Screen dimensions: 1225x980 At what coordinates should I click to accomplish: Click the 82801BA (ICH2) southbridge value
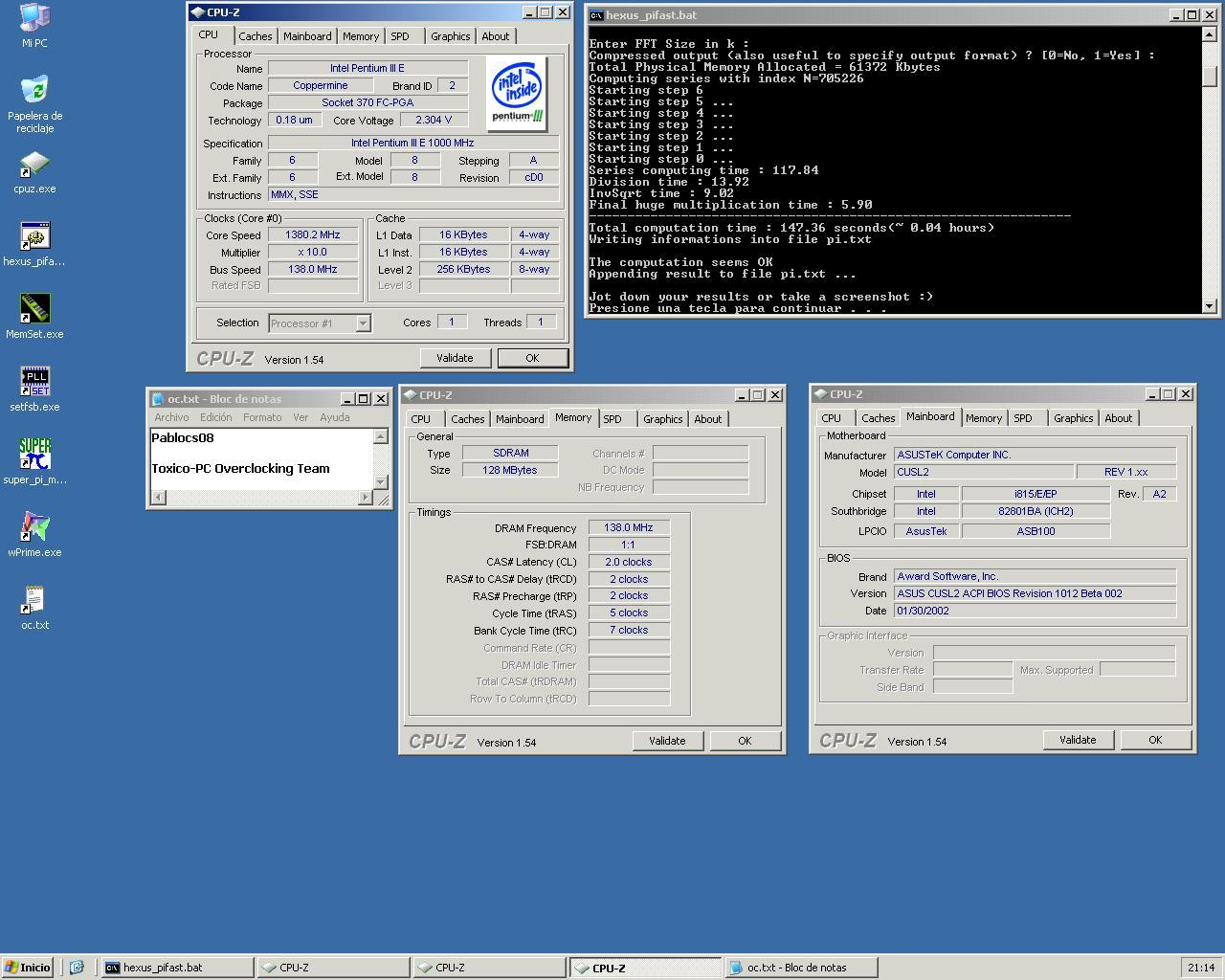click(1036, 511)
